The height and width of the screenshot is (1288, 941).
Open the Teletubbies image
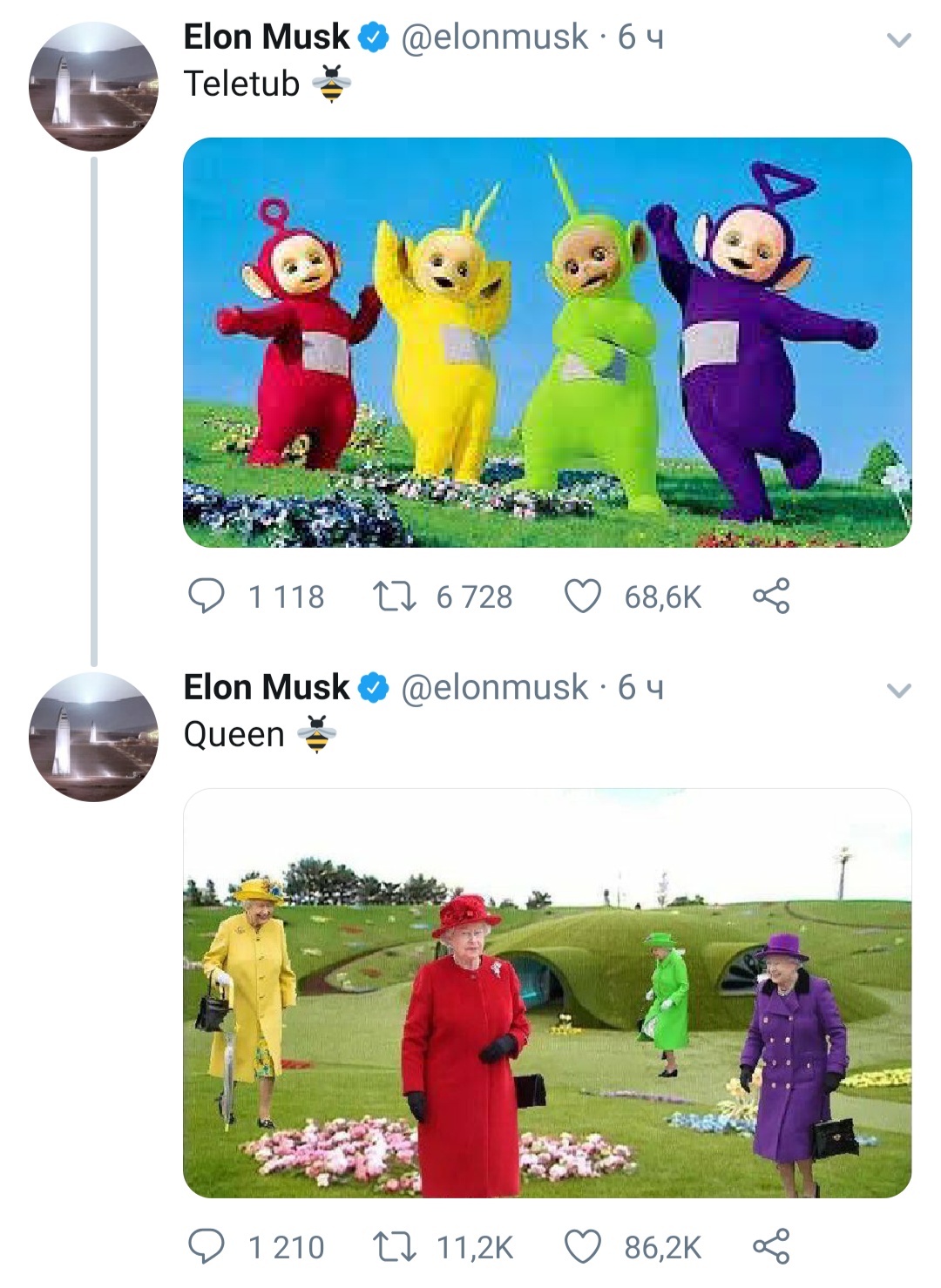[547, 342]
